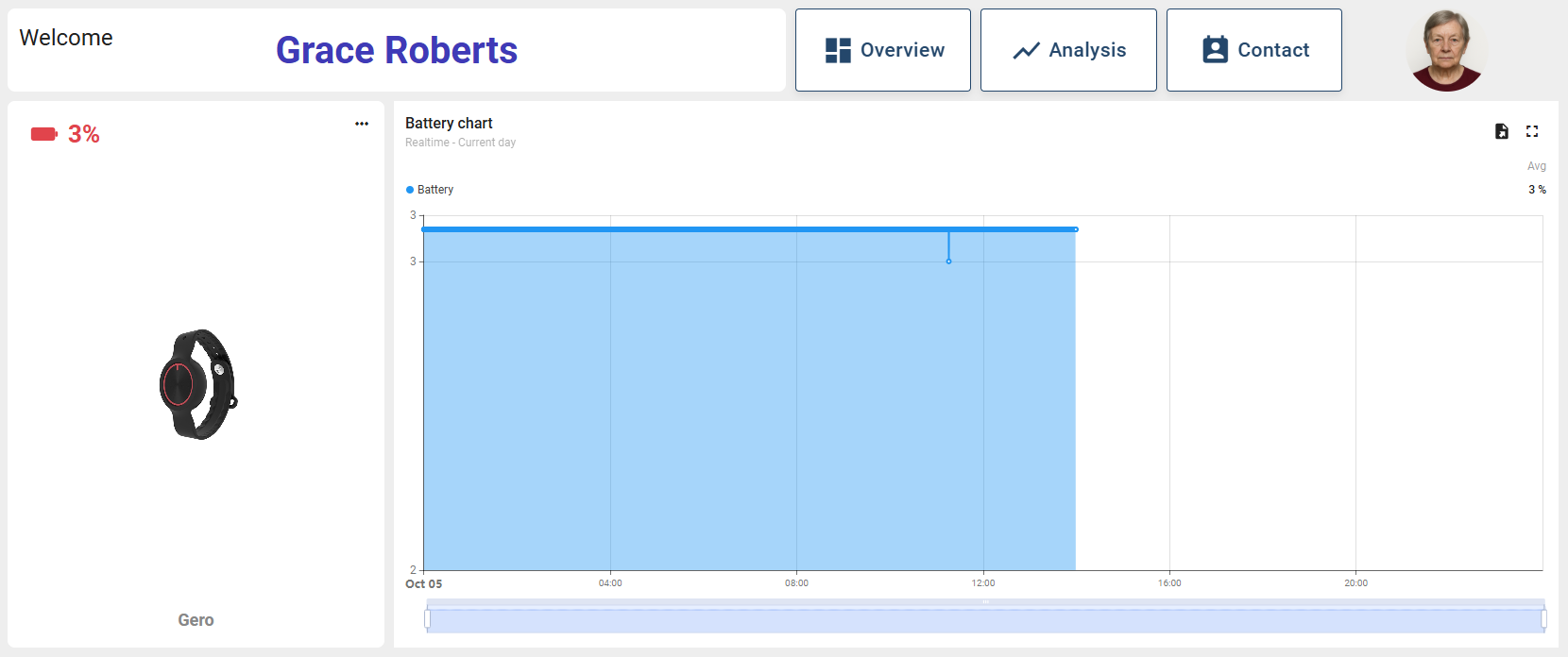This screenshot has height=657, width=1568.
Task: Open the user profile photo
Action: [x=1445, y=50]
